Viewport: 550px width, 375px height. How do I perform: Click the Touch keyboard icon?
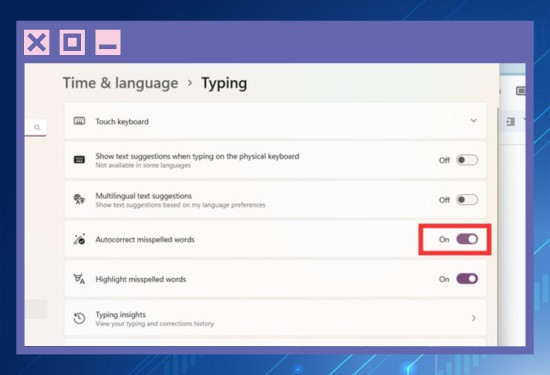click(x=79, y=121)
